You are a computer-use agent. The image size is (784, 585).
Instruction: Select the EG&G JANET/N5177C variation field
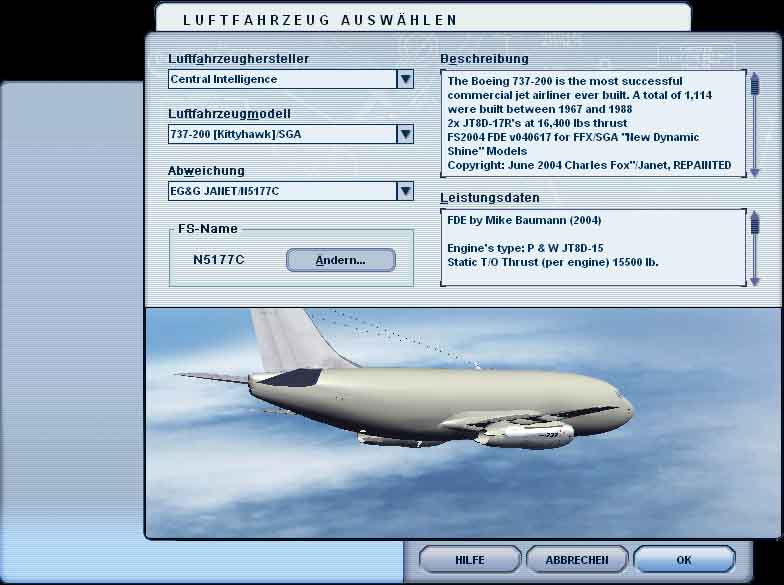click(x=283, y=191)
